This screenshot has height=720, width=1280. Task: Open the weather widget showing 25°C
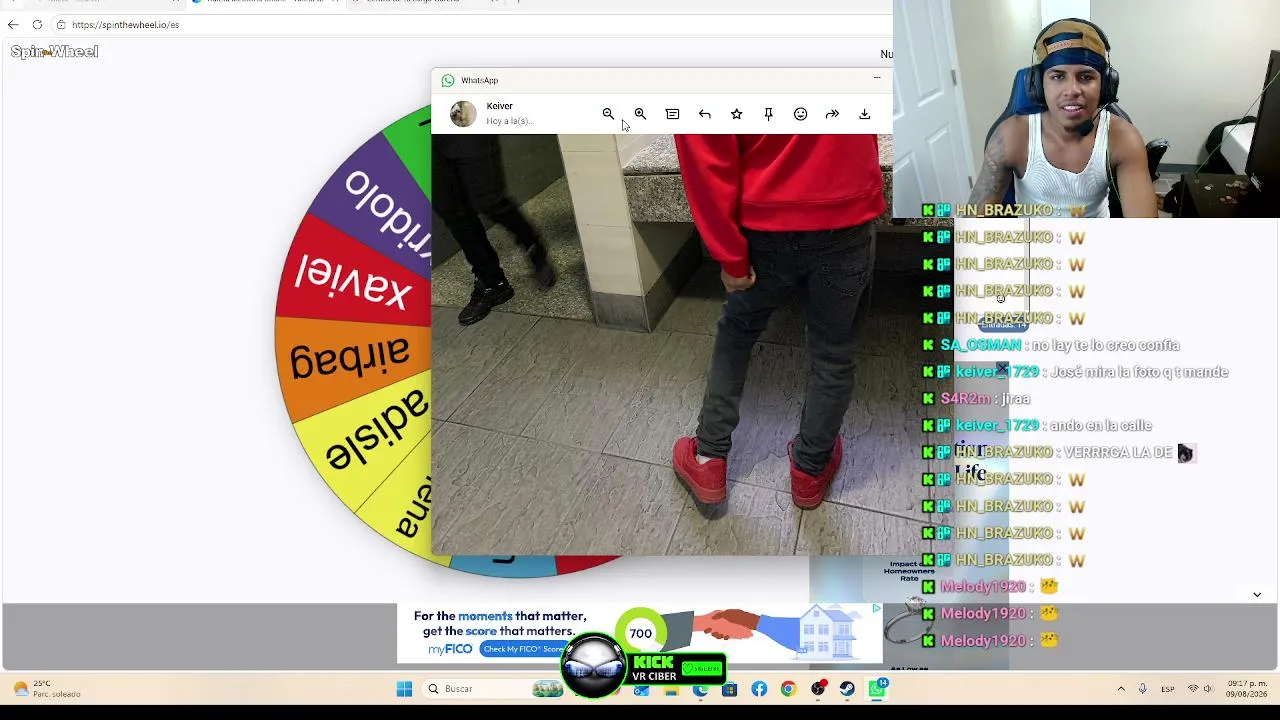(x=46, y=689)
